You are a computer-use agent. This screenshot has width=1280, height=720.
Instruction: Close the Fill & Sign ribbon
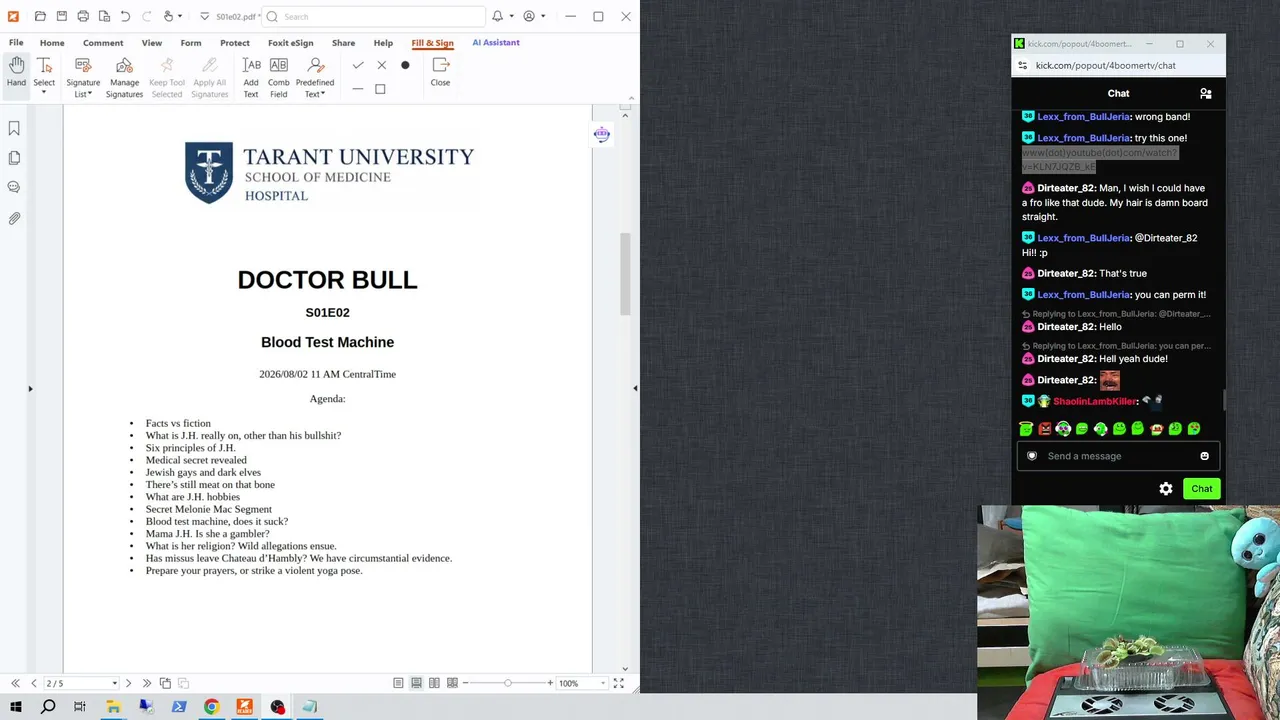(440, 72)
